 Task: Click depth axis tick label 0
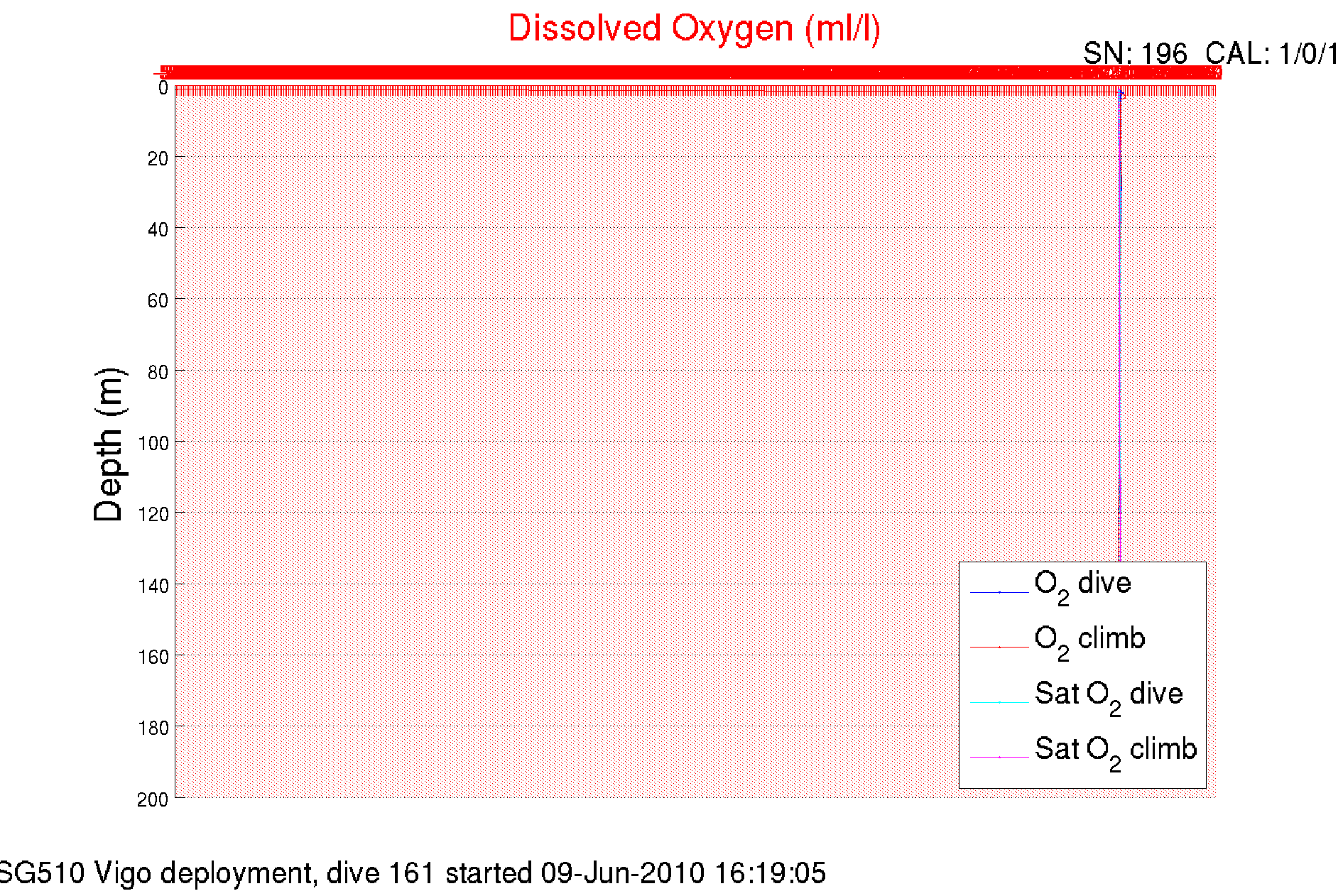163,88
